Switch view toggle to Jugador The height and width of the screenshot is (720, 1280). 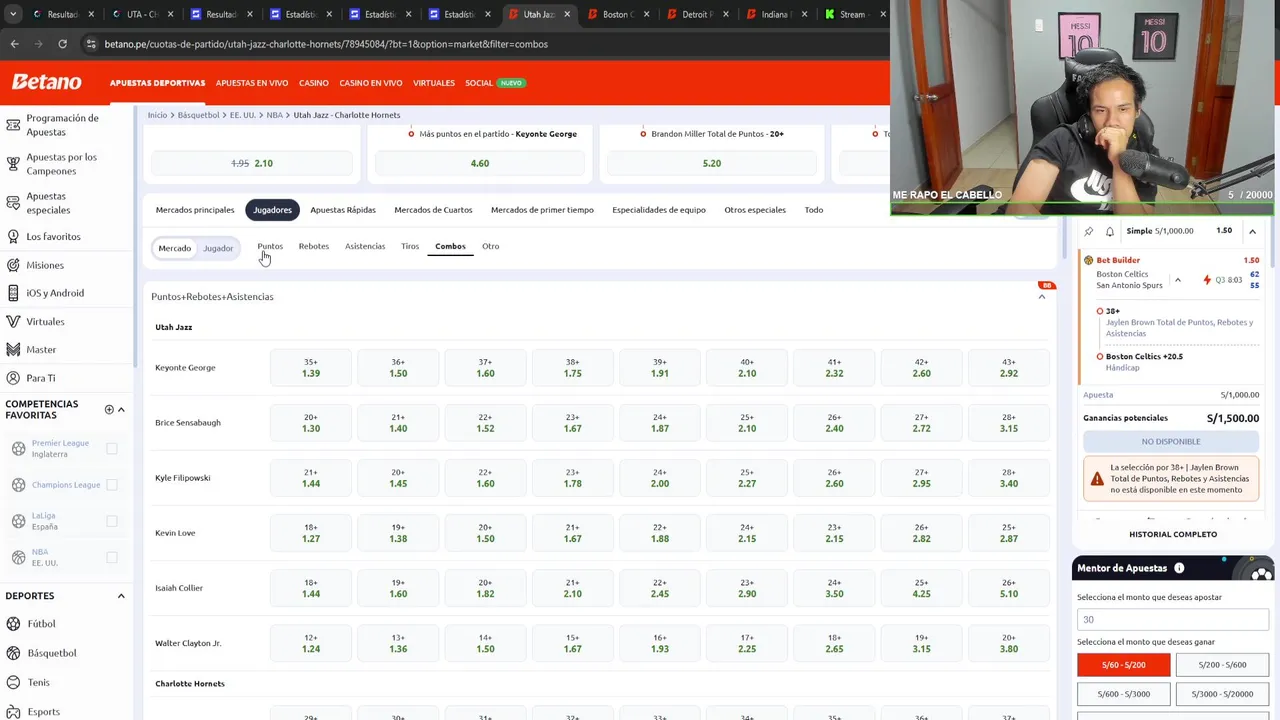218,248
